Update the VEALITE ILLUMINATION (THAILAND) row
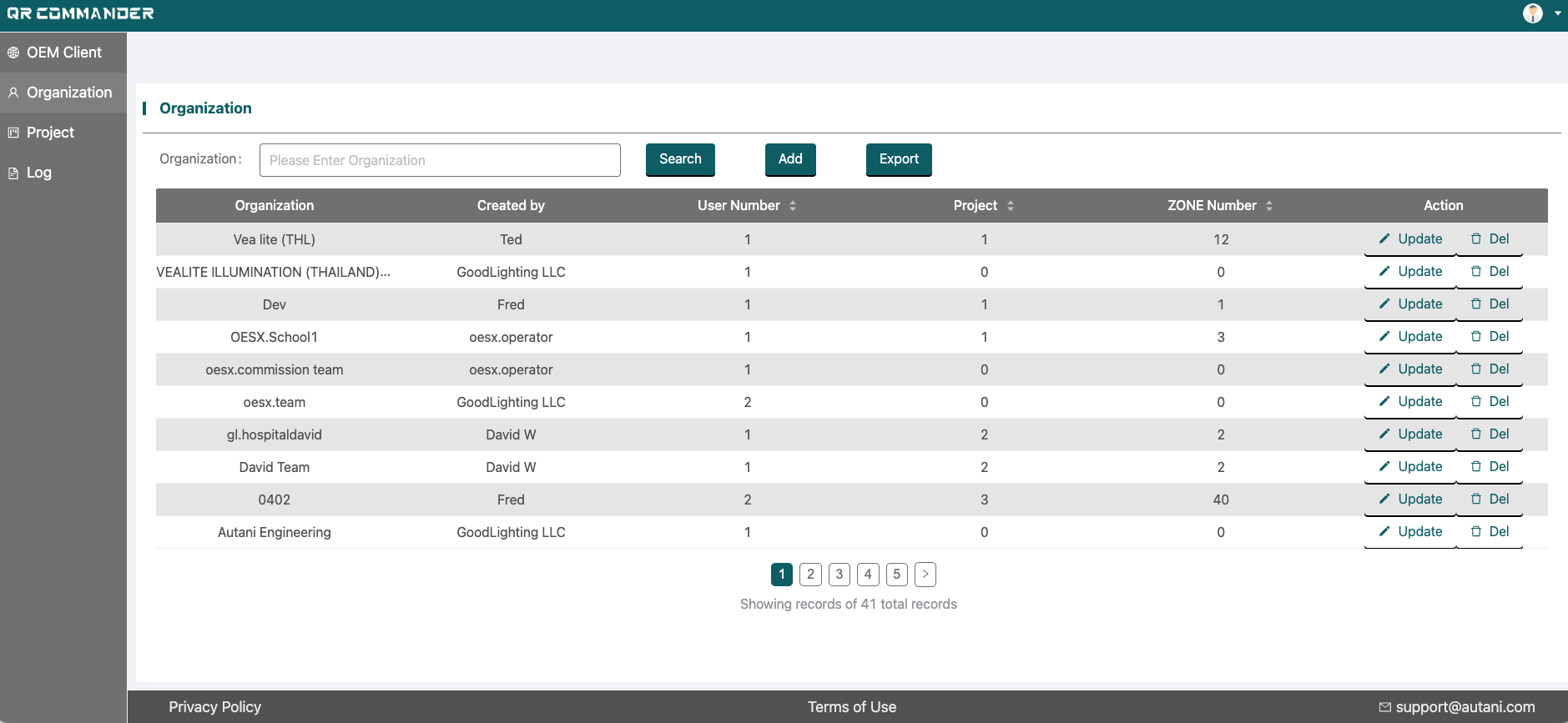This screenshot has width=1568, height=723. coord(1410,272)
